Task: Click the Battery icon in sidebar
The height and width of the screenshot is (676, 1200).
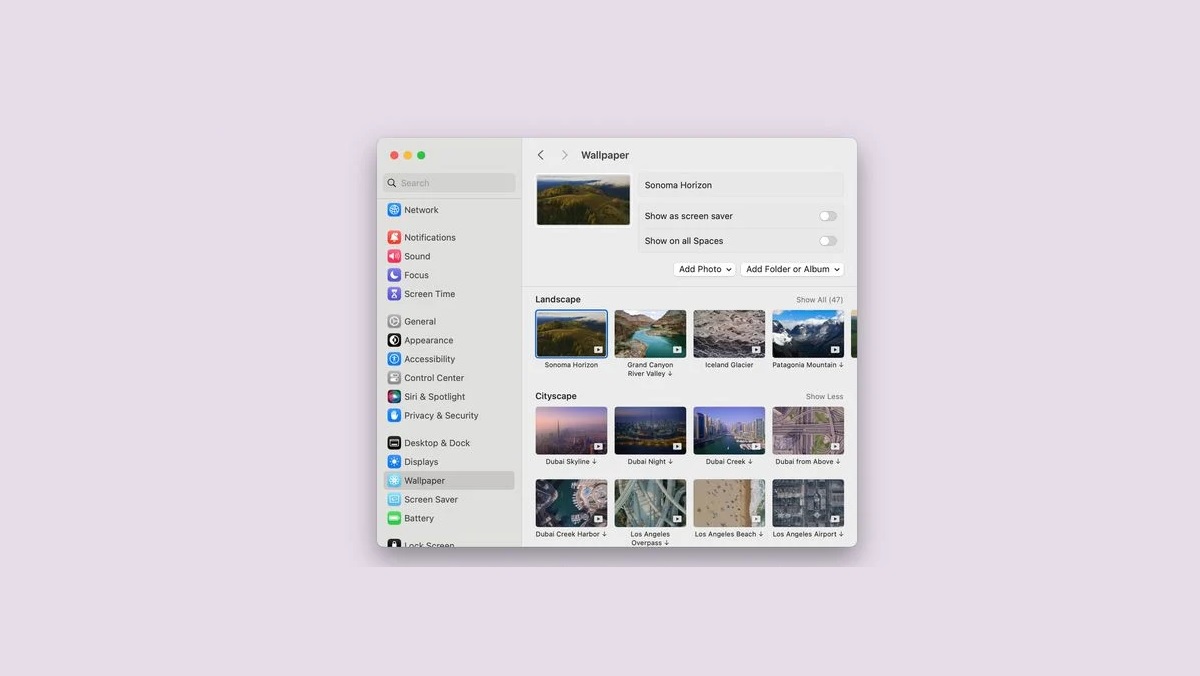Action: pyautogui.click(x=394, y=519)
